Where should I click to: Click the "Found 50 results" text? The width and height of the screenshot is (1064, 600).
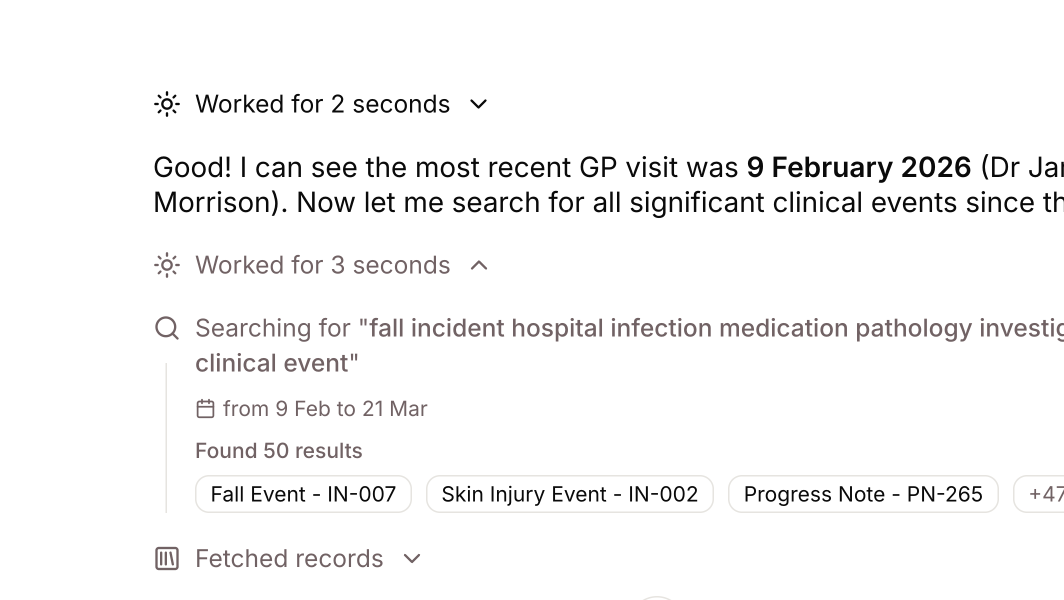click(278, 451)
